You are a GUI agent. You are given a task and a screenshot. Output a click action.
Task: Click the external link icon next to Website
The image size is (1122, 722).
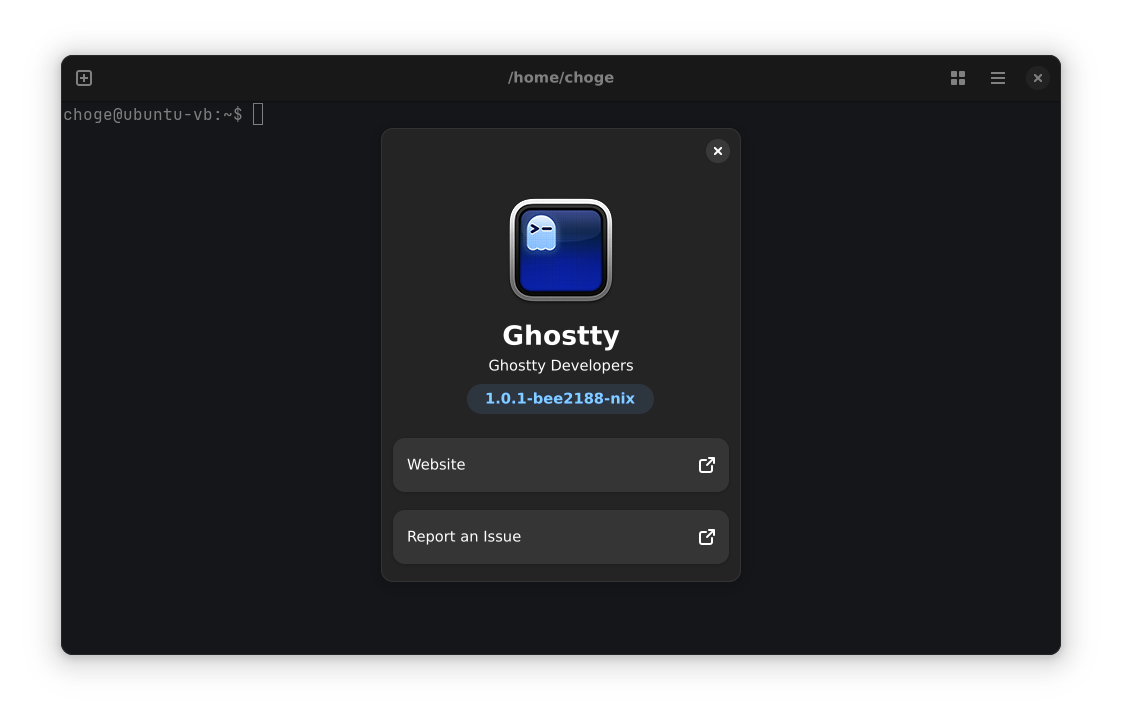pos(706,465)
